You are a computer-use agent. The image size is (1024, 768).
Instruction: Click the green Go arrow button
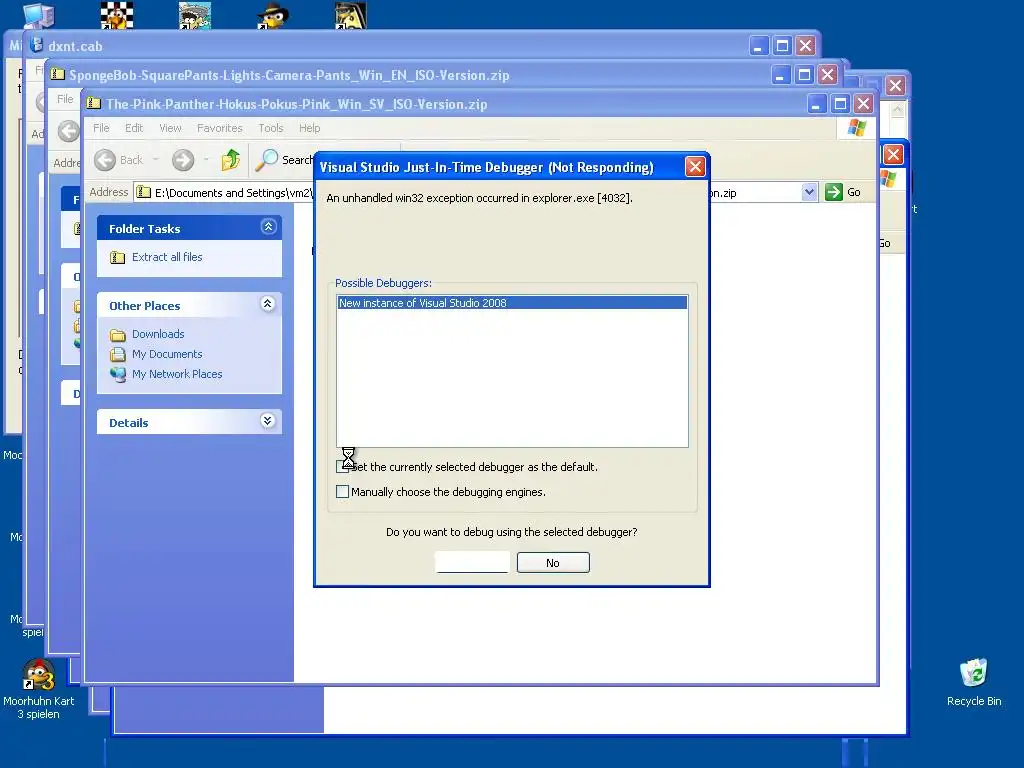[x=833, y=192]
